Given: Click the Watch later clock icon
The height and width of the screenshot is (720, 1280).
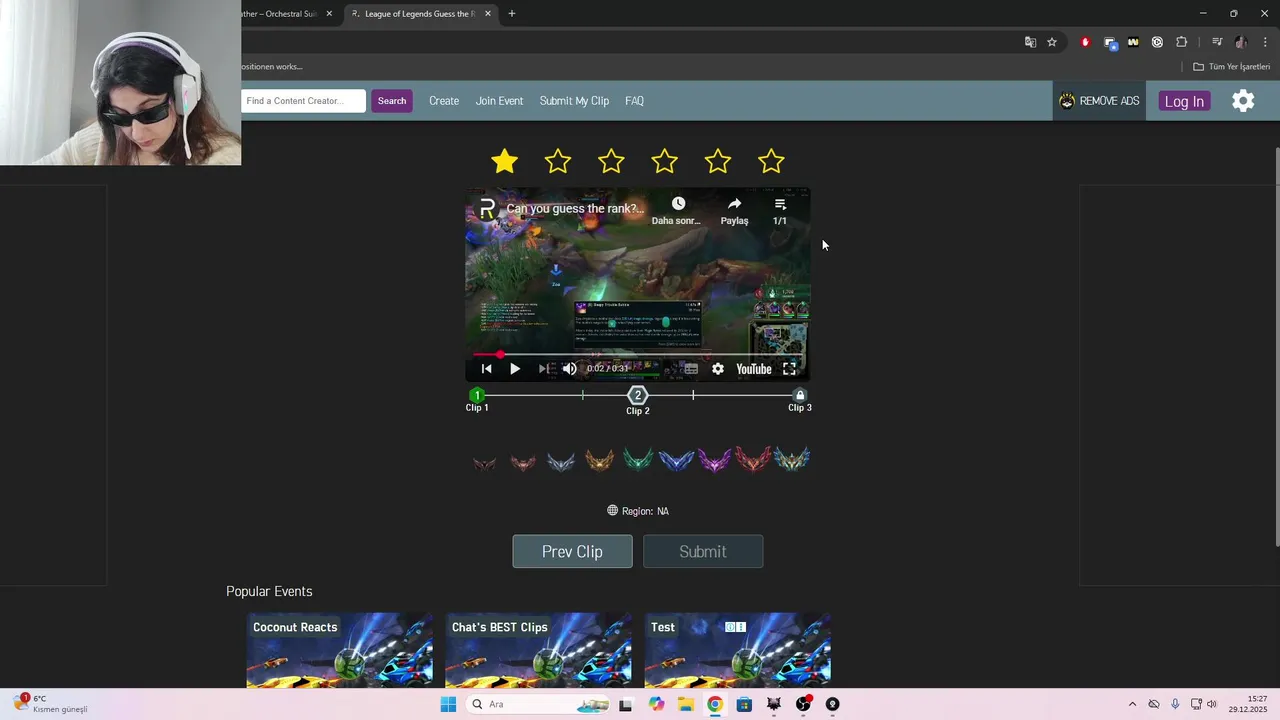Looking at the screenshot, I should 678,204.
